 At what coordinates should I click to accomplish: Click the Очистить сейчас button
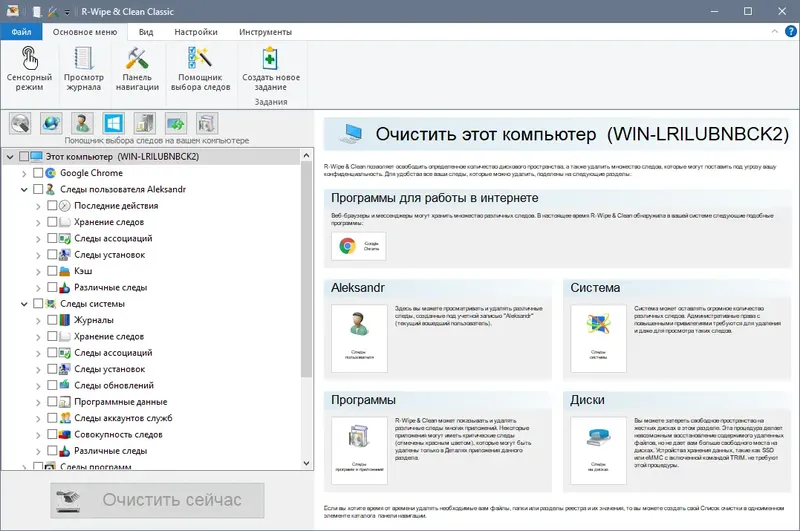pos(157,500)
